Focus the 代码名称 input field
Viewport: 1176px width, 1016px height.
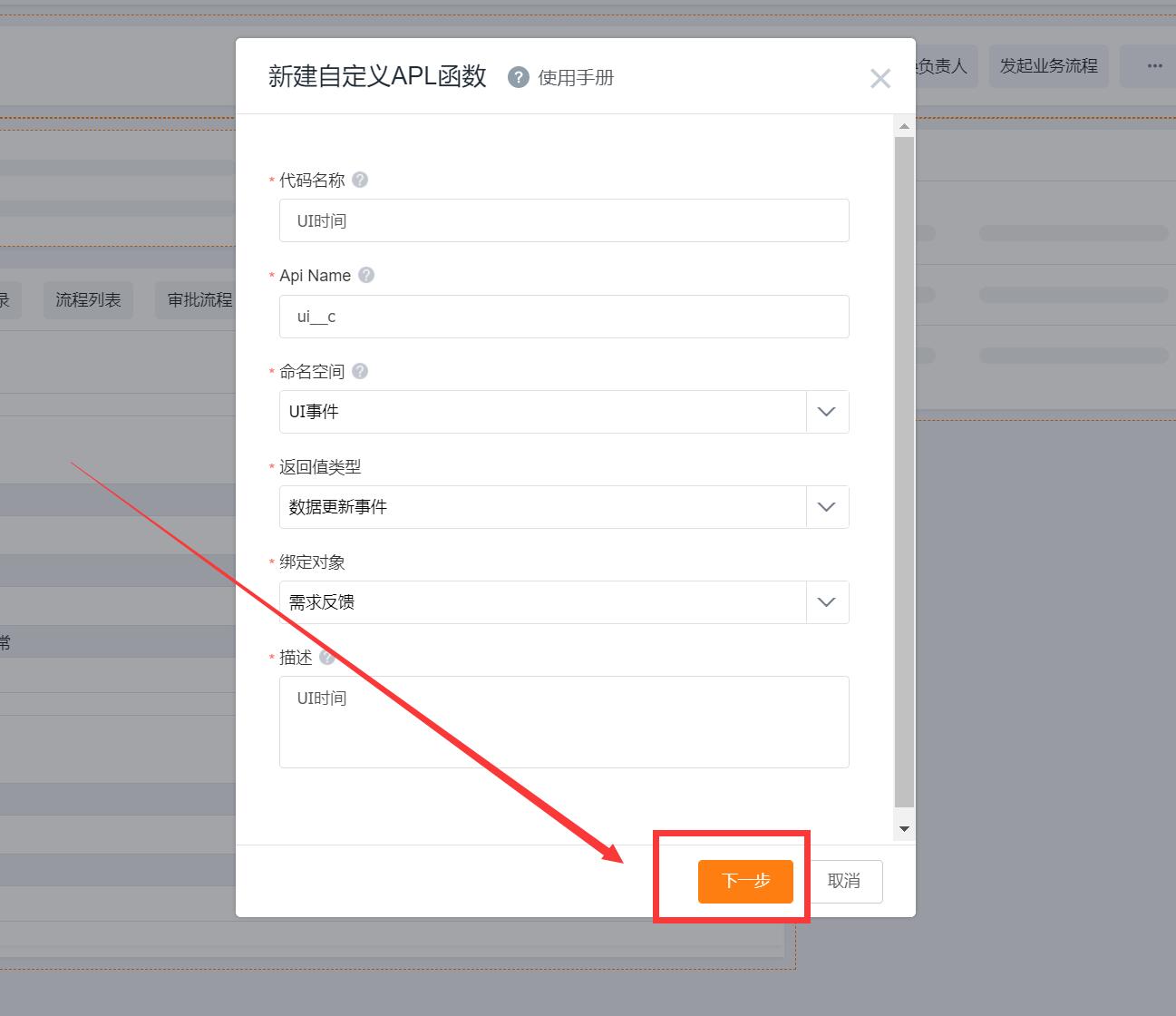pyautogui.click(x=564, y=220)
